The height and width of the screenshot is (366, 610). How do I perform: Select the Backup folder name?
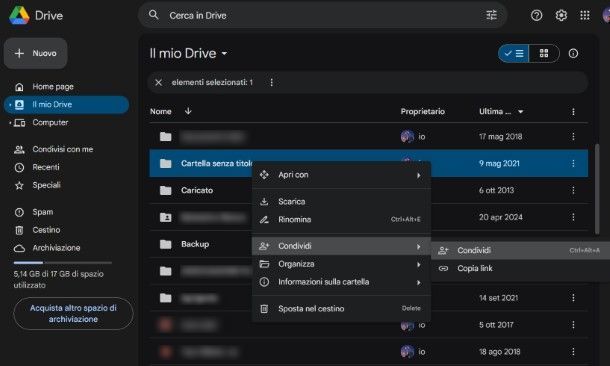pos(195,244)
